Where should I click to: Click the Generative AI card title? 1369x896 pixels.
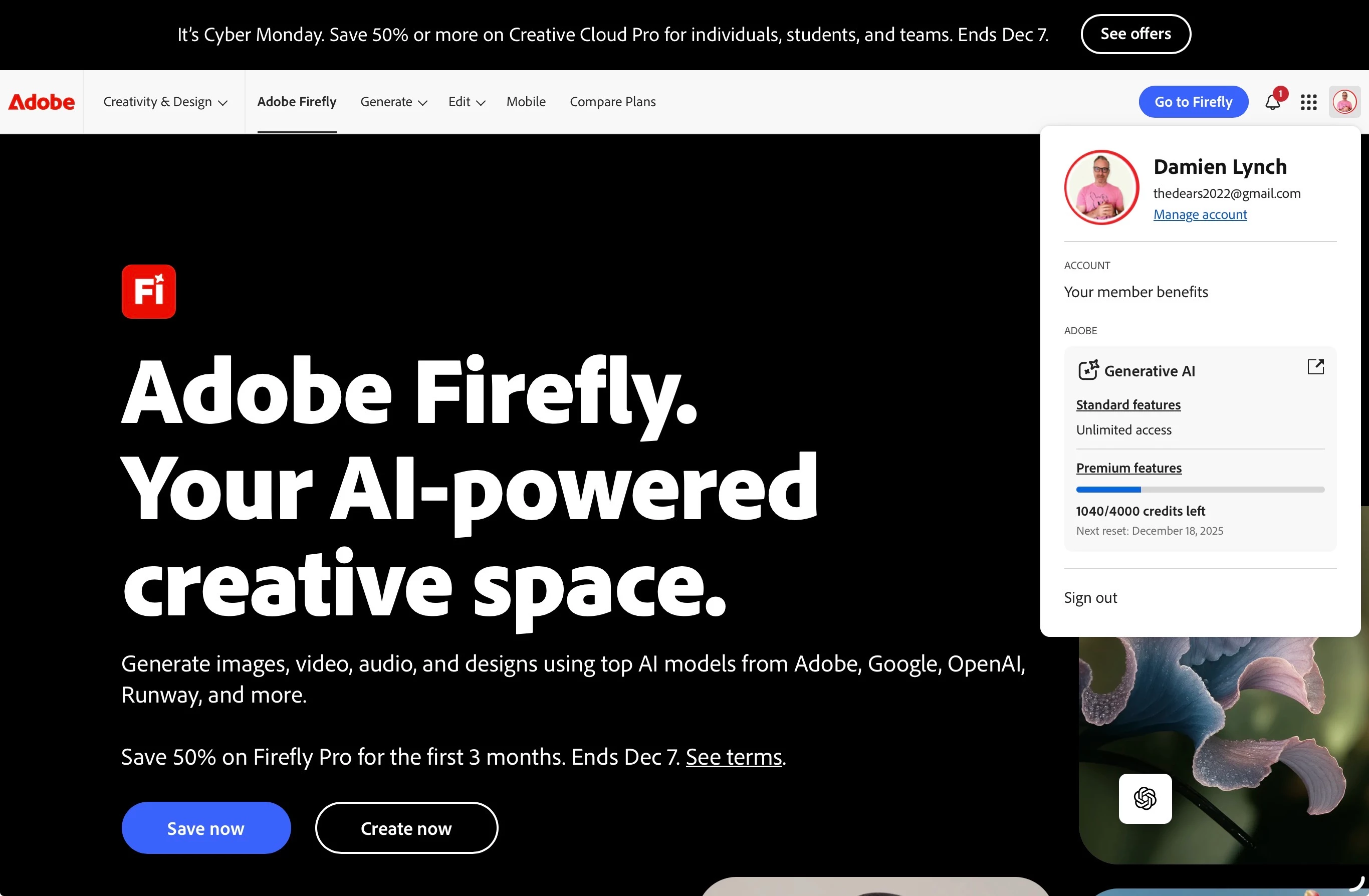pyautogui.click(x=1150, y=371)
